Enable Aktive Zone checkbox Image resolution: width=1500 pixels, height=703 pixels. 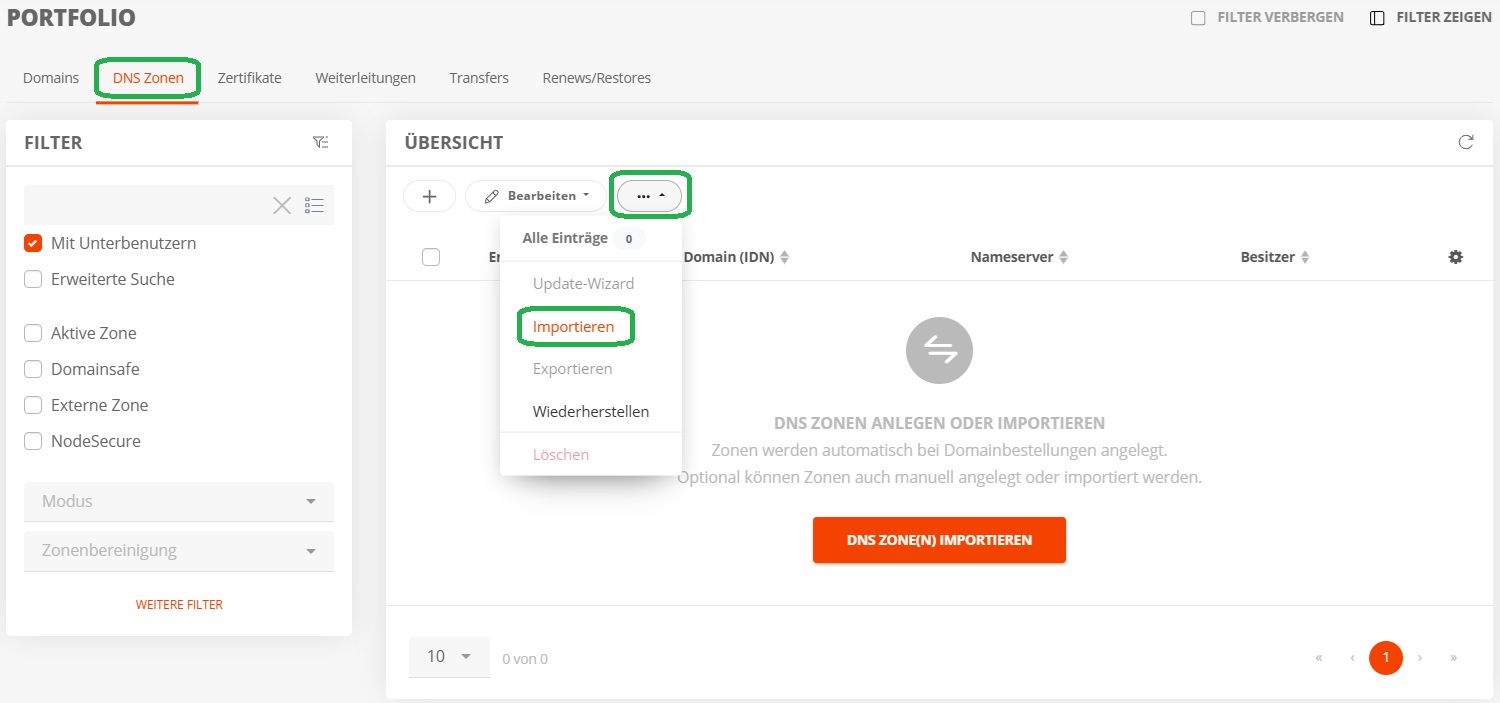point(33,333)
